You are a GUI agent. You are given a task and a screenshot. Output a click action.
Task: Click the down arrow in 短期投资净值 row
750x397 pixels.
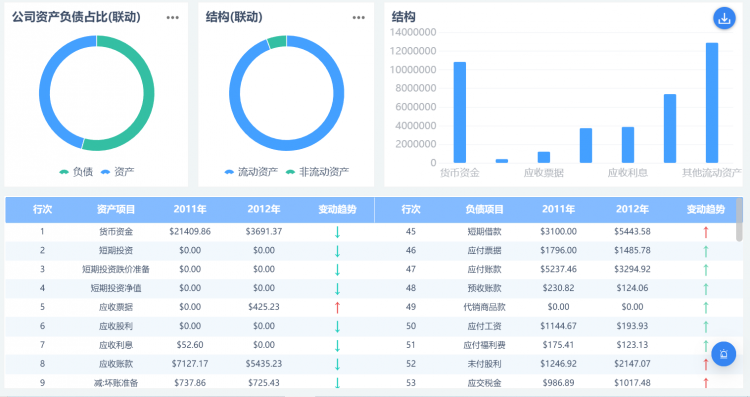tap(337, 288)
